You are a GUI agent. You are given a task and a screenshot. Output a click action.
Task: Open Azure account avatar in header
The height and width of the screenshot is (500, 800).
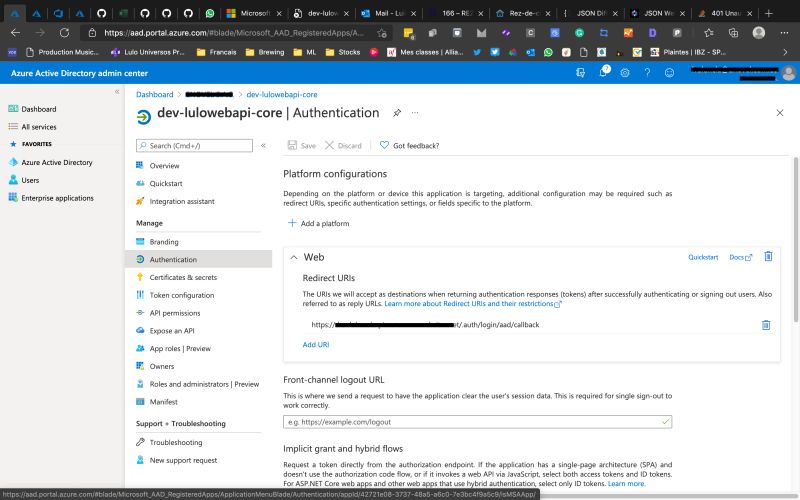788,73
